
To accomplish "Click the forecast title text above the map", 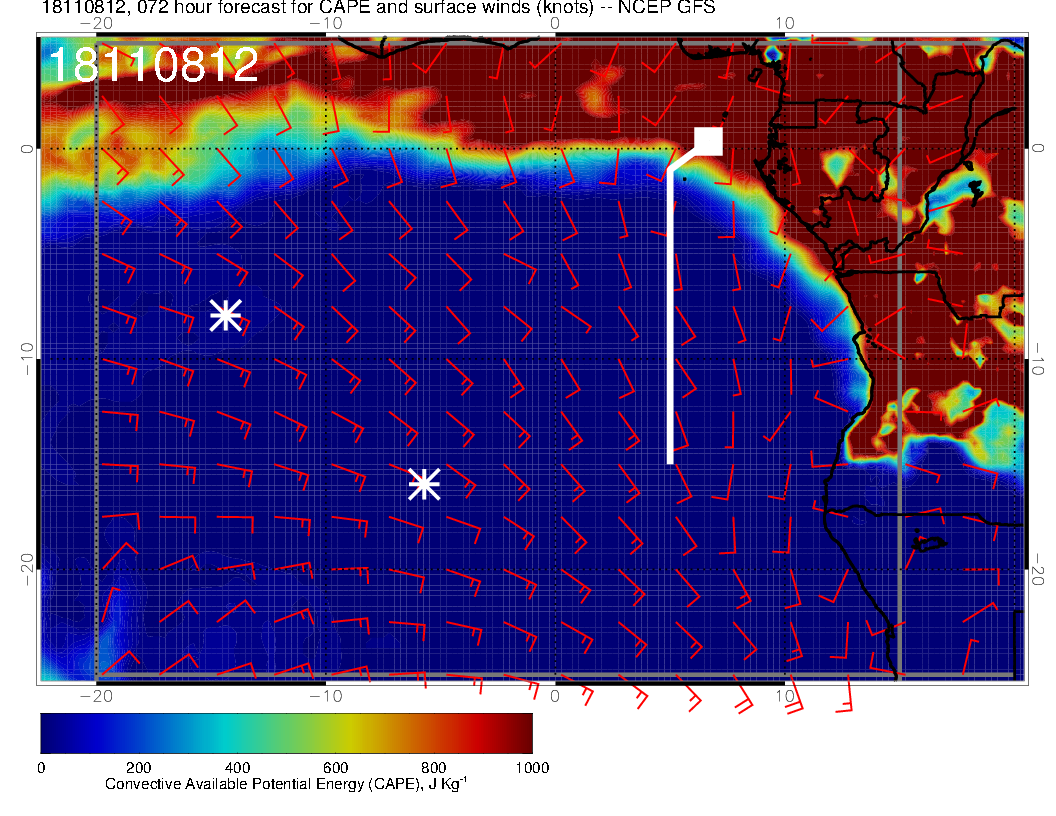I will click(378, 8).
